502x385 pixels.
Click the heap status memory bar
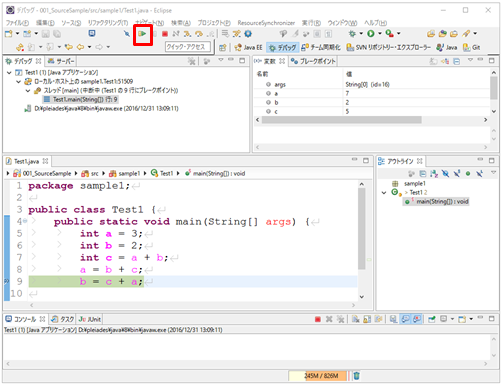pos(318,376)
